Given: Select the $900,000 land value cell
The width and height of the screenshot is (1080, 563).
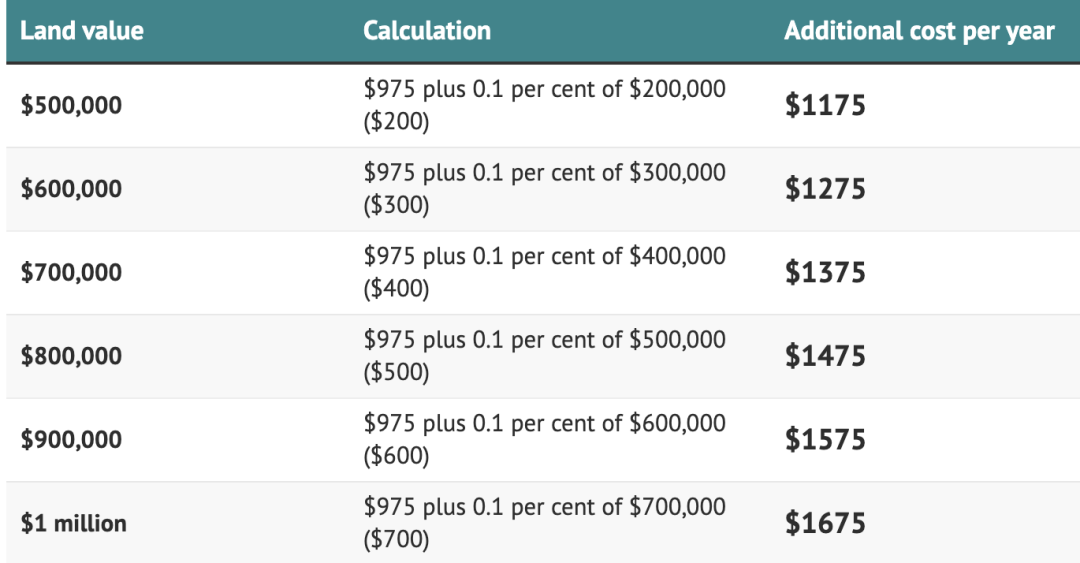Looking at the screenshot, I should [x=71, y=440].
